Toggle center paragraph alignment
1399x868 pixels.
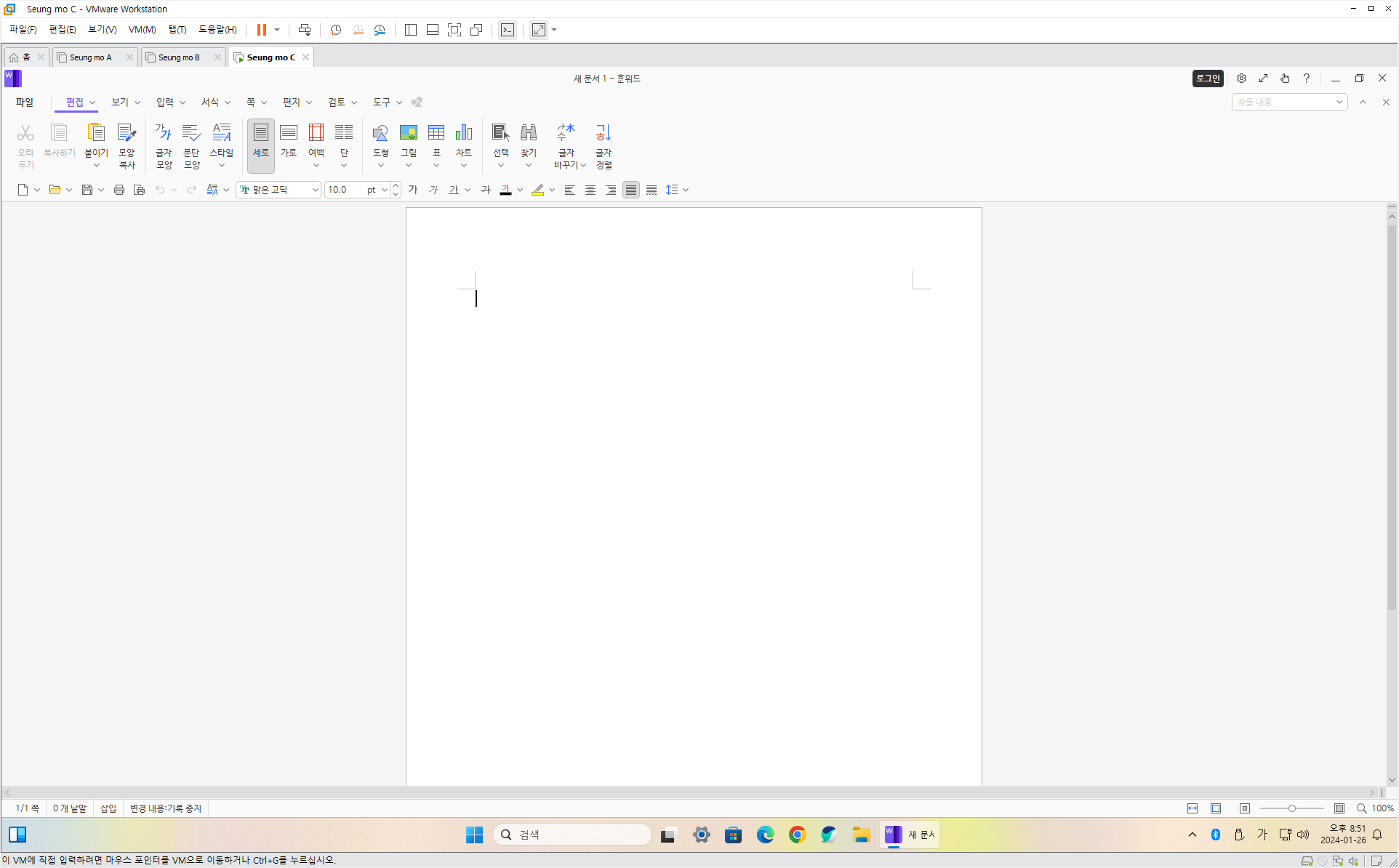pyautogui.click(x=590, y=190)
